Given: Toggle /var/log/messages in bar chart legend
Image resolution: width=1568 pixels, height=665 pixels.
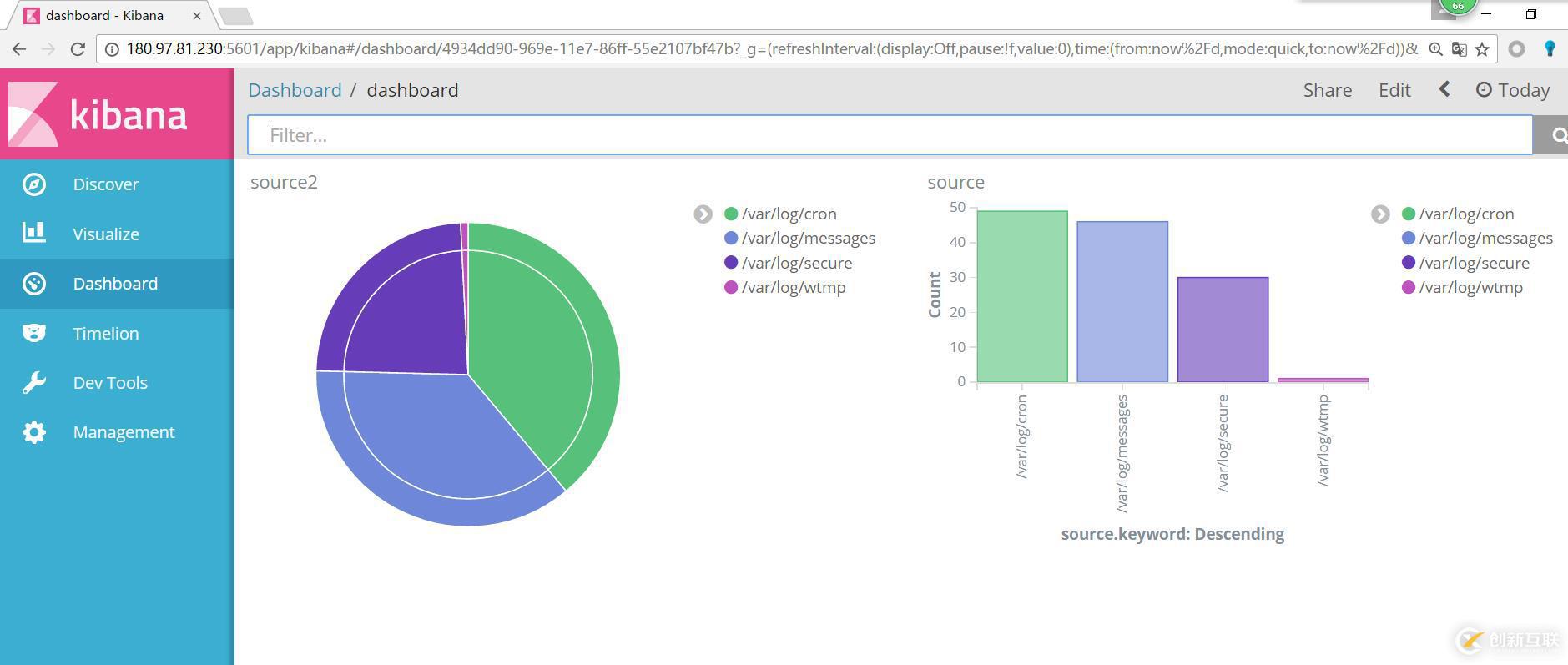Looking at the screenshot, I should [x=1485, y=239].
